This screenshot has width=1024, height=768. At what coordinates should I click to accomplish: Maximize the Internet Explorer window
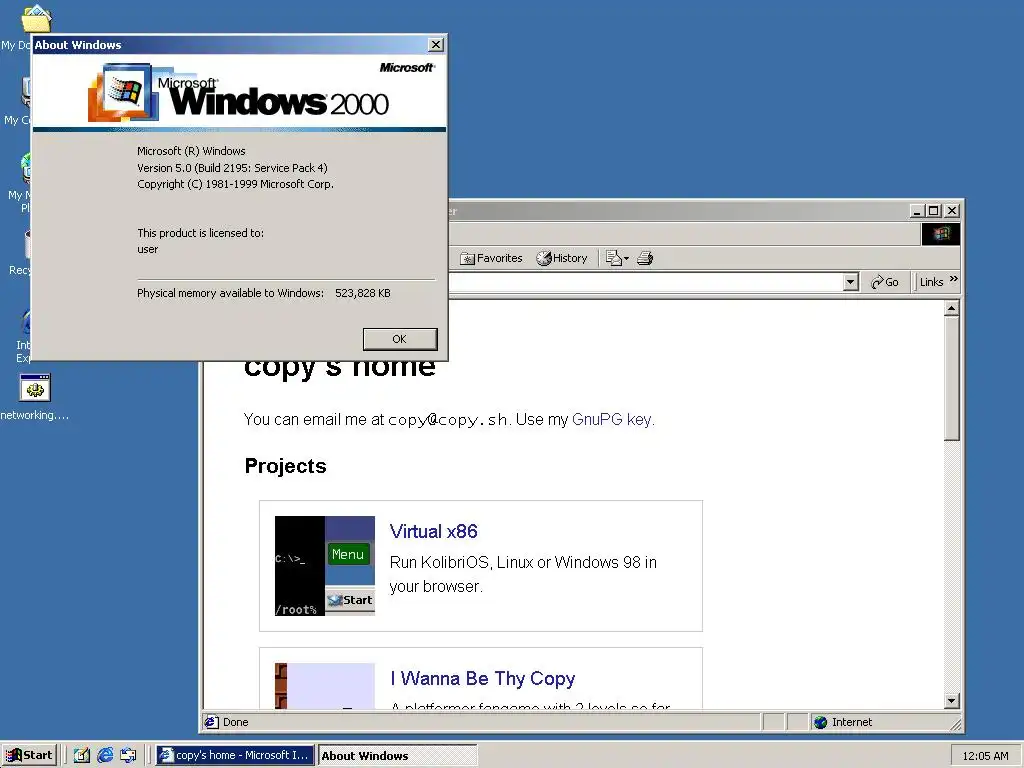tap(934, 210)
